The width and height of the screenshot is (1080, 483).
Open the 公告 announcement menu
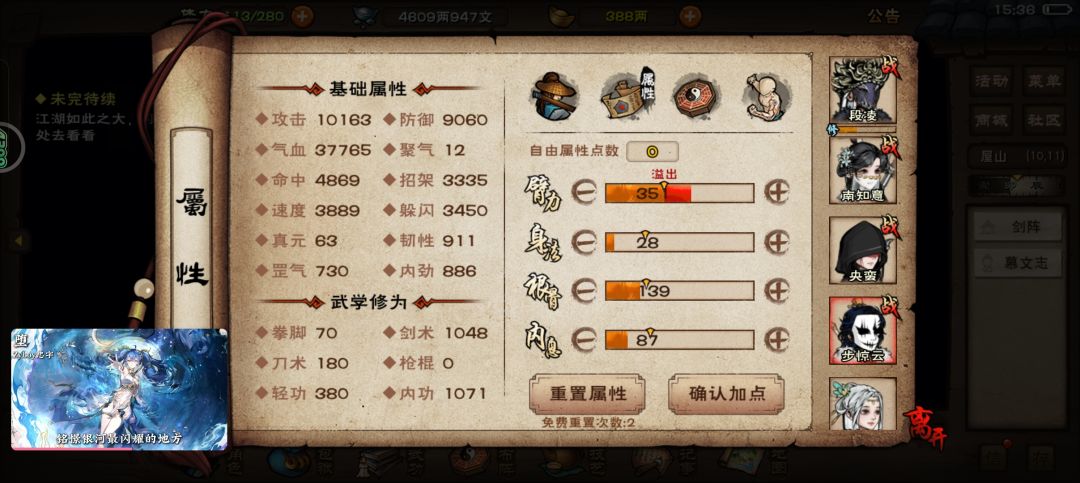point(884,16)
